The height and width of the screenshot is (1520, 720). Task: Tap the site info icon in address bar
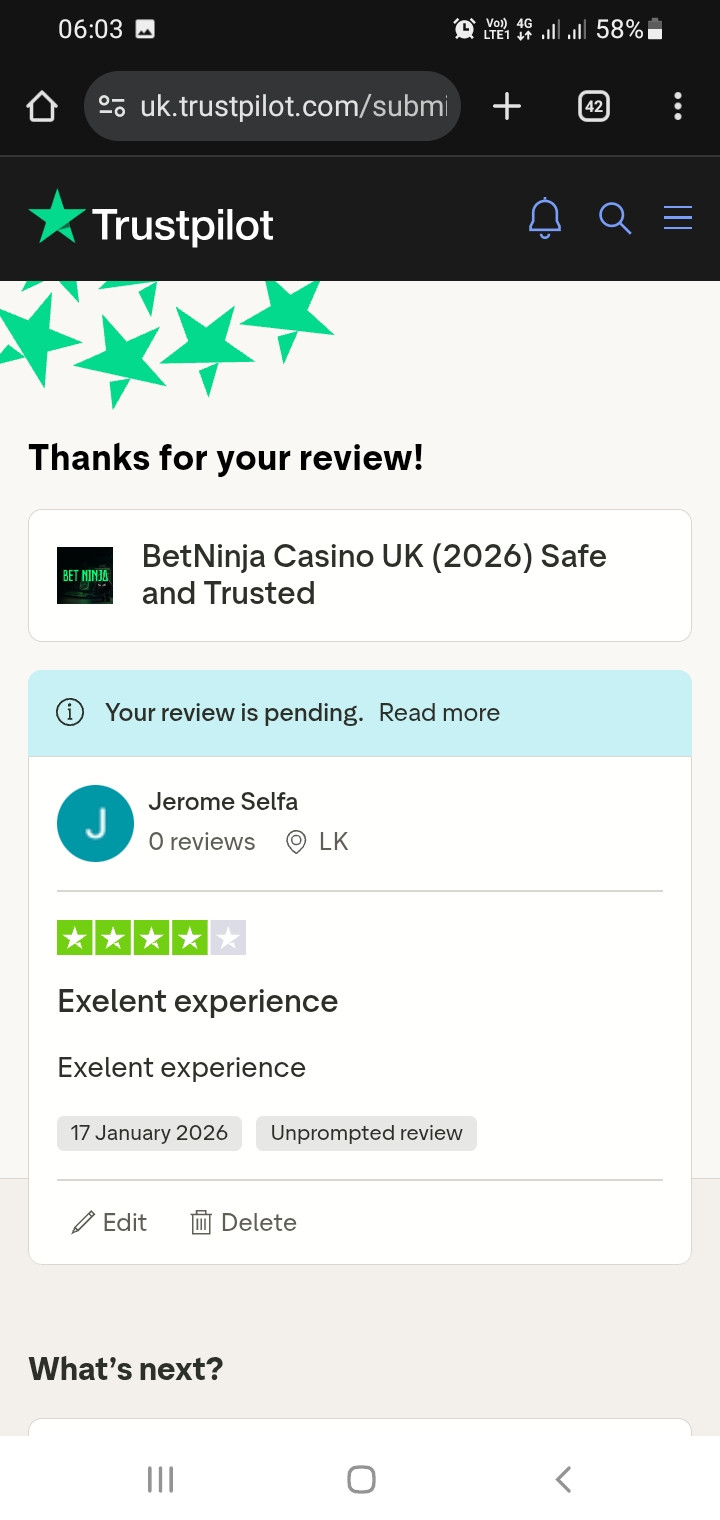click(112, 106)
